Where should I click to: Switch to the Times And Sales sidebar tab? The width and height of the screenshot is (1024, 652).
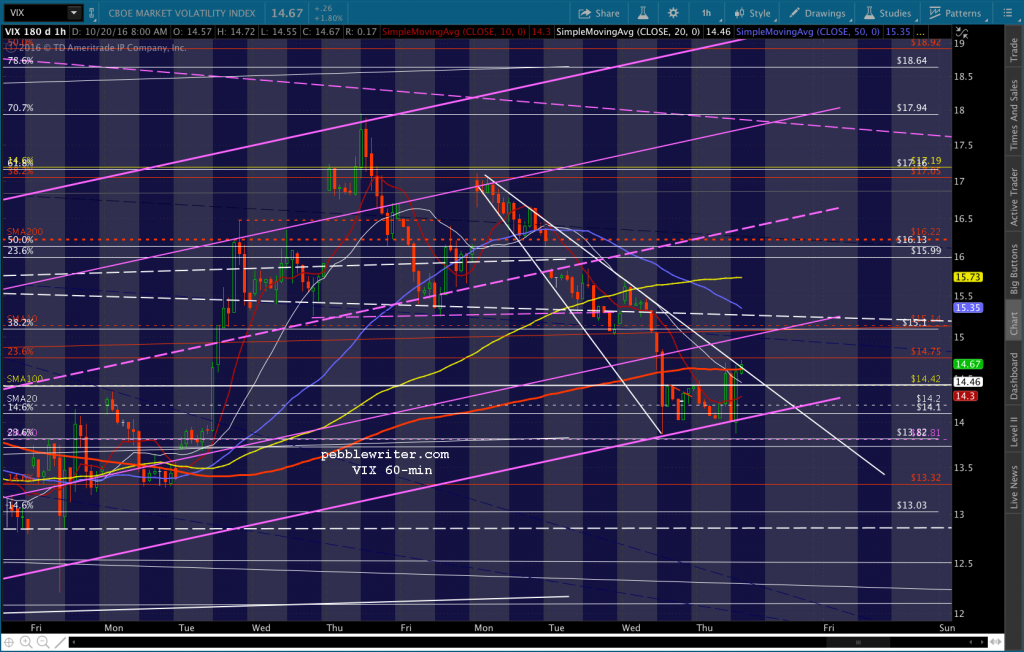[1014, 116]
